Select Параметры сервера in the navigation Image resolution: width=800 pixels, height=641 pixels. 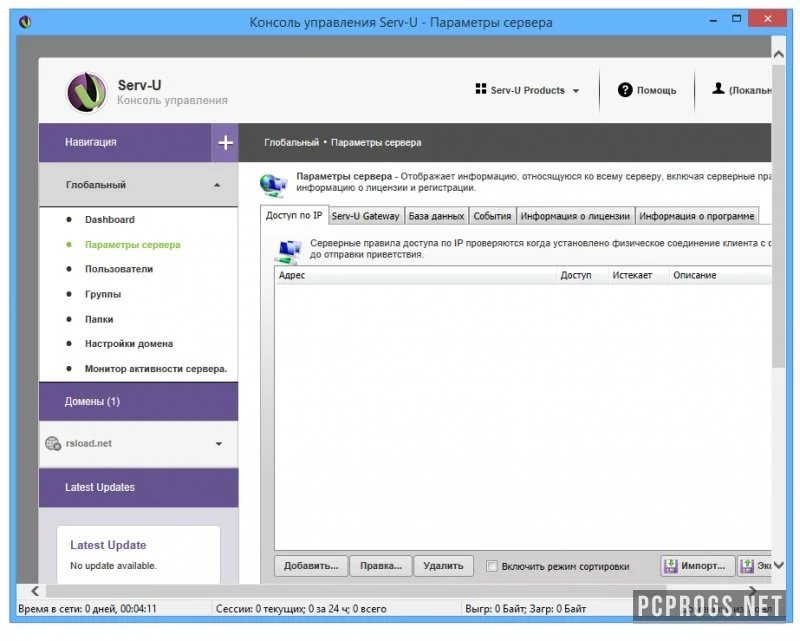click(133, 245)
